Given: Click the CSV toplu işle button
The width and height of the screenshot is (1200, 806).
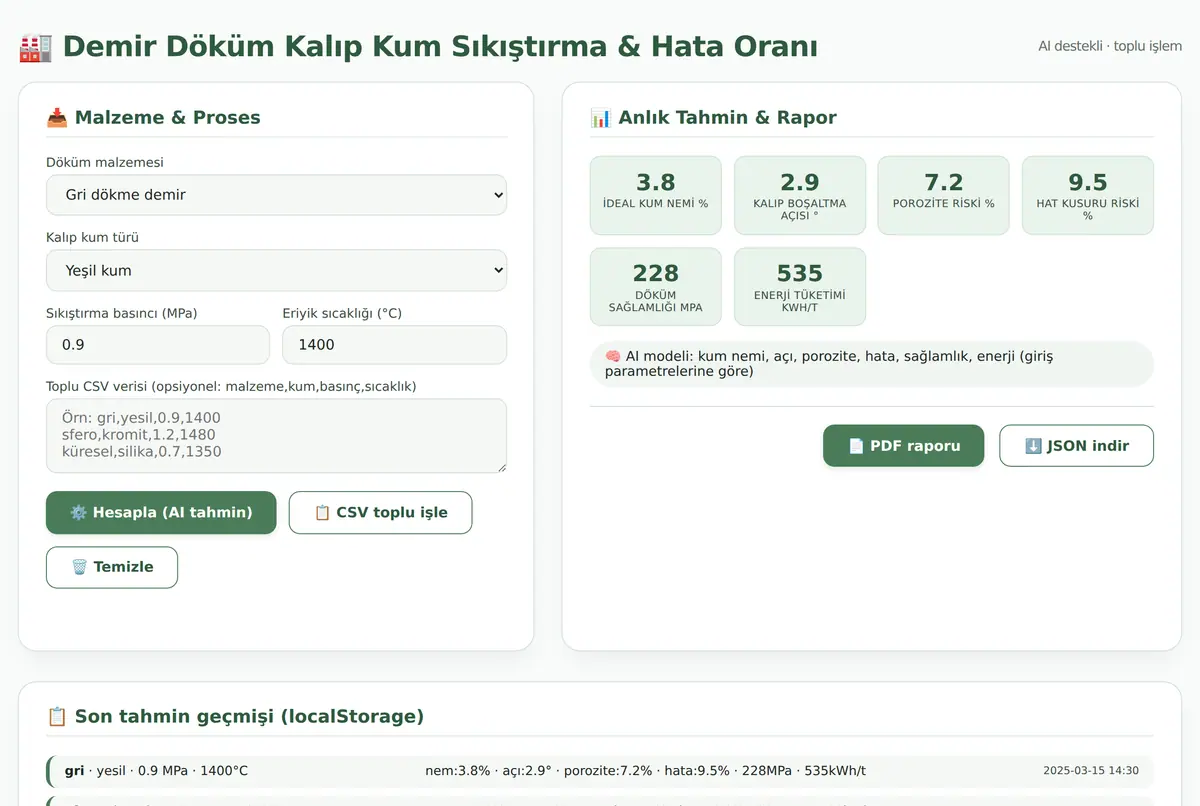Looking at the screenshot, I should 381,513.
